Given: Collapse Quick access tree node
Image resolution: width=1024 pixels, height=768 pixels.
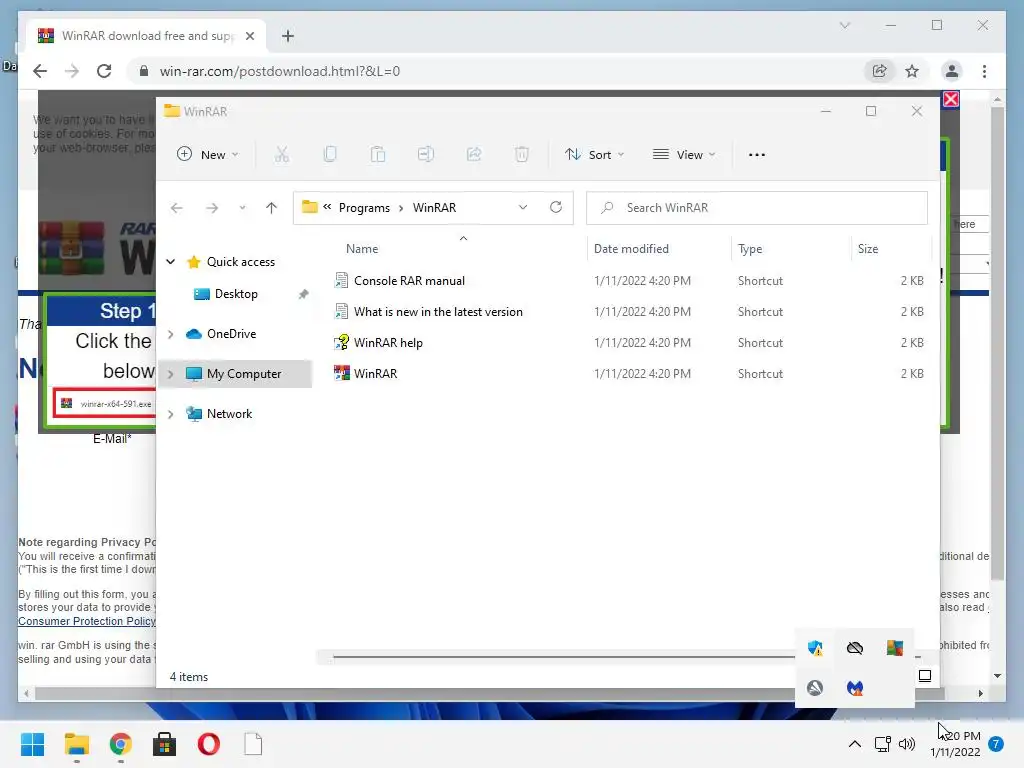Looking at the screenshot, I should tap(170, 261).
